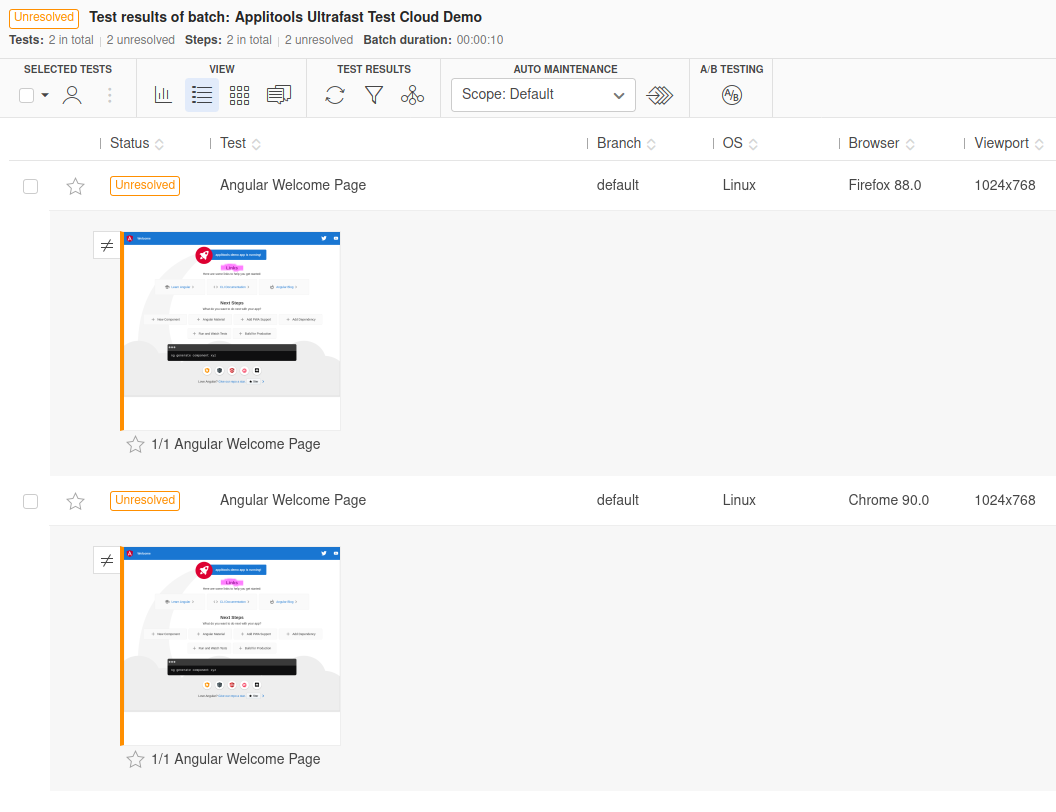Click the 1024x768 viewport in the Firefox row

1005,185
